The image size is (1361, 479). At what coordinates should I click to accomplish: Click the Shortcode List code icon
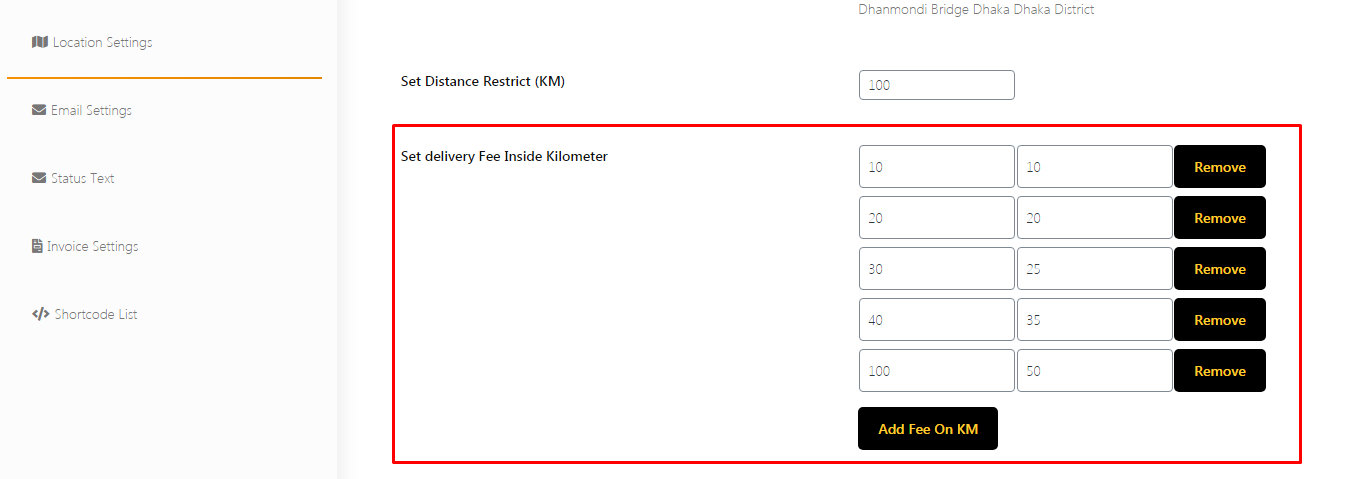[40, 314]
